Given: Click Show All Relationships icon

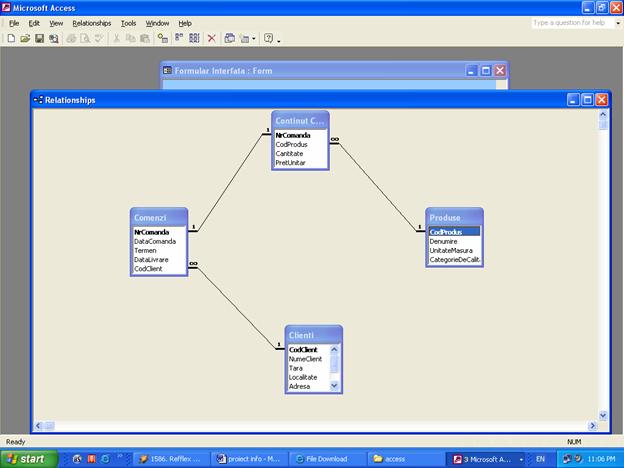Looking at the screenshot, I should [x=194, y=38].
